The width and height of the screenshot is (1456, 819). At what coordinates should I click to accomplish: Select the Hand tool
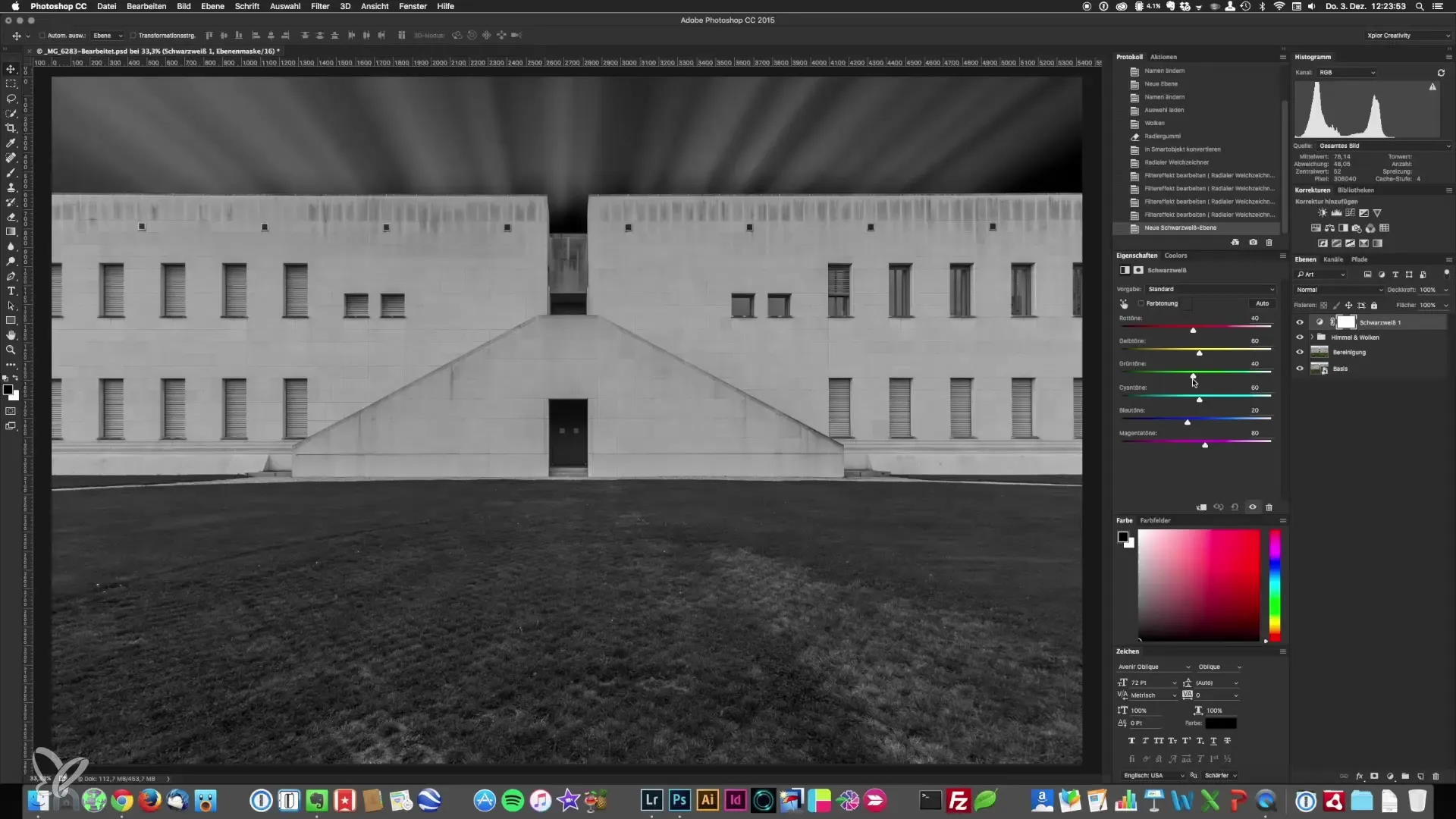click(x=11, y=335)
